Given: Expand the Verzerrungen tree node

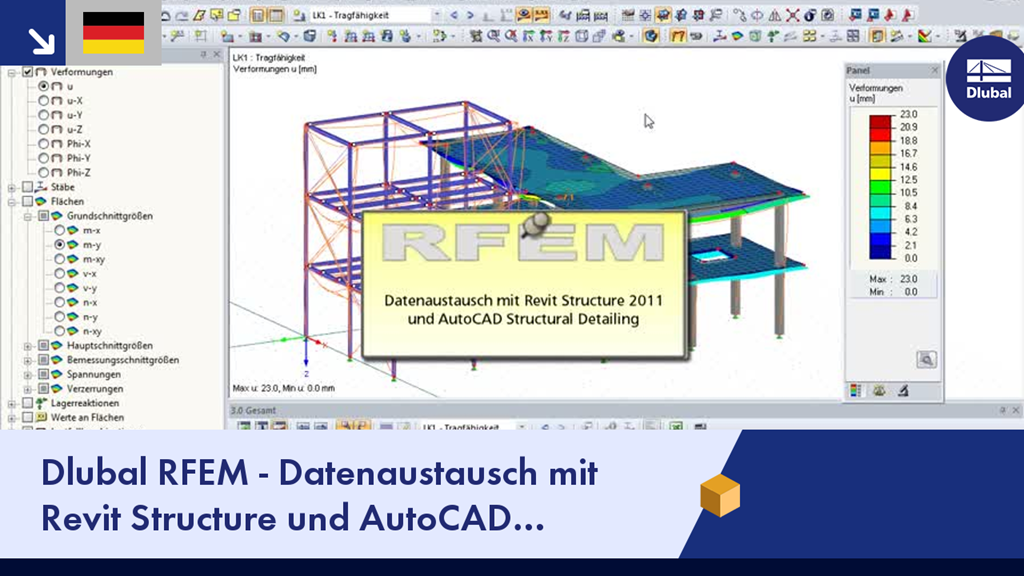Looking at the screenshot, I should (27, 389).
